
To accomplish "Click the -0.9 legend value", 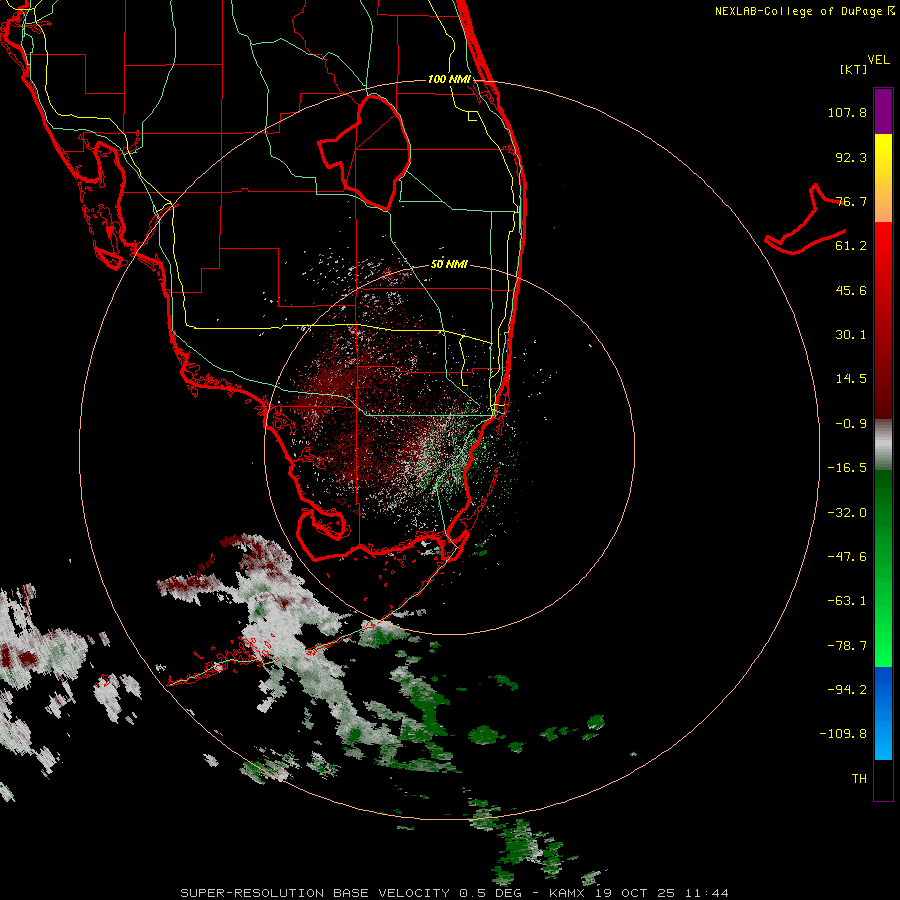I will [x=851, y=424].
